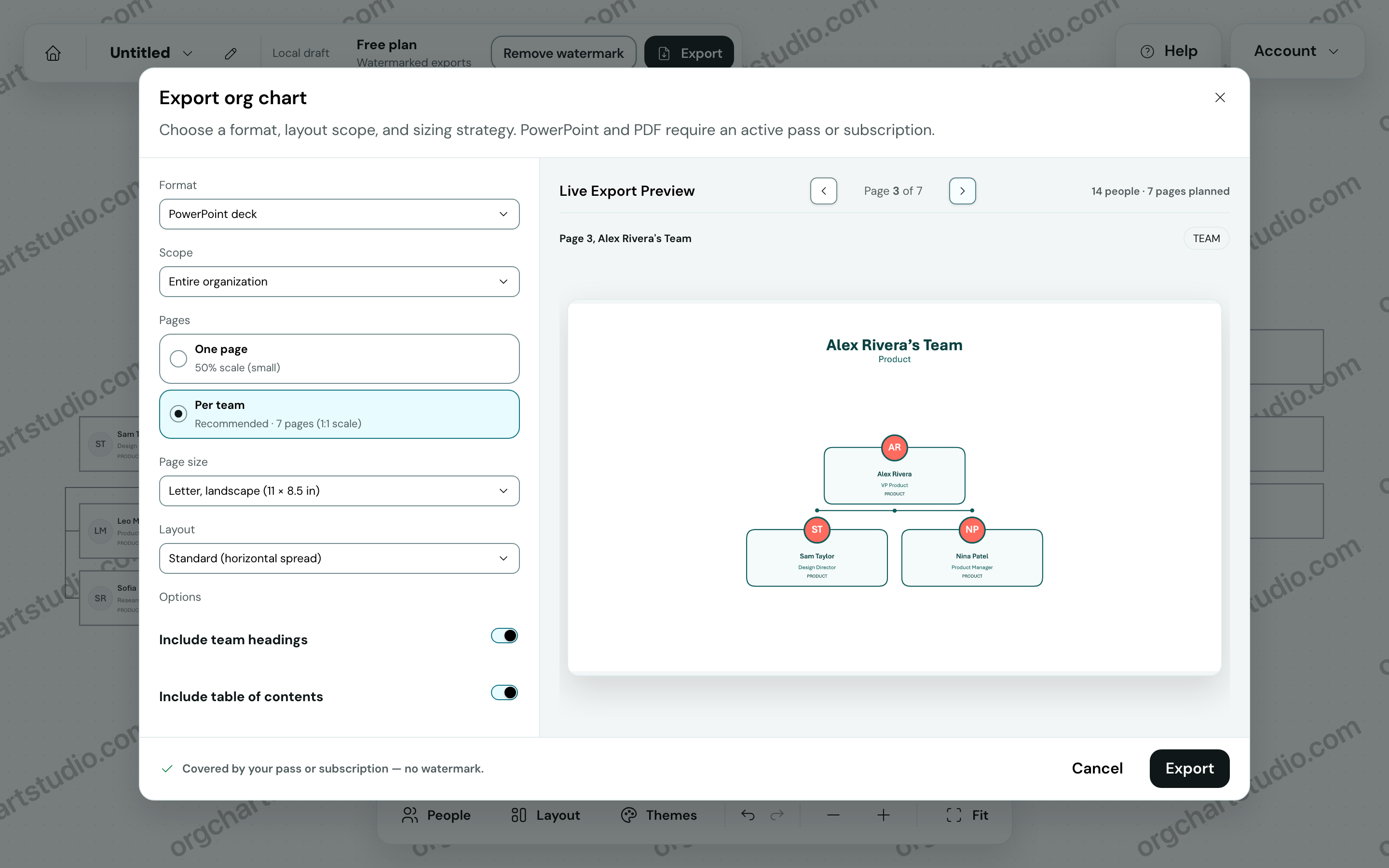Expand the Untitled document menu
Screen dimensions: 1389x868
point(151,53)
